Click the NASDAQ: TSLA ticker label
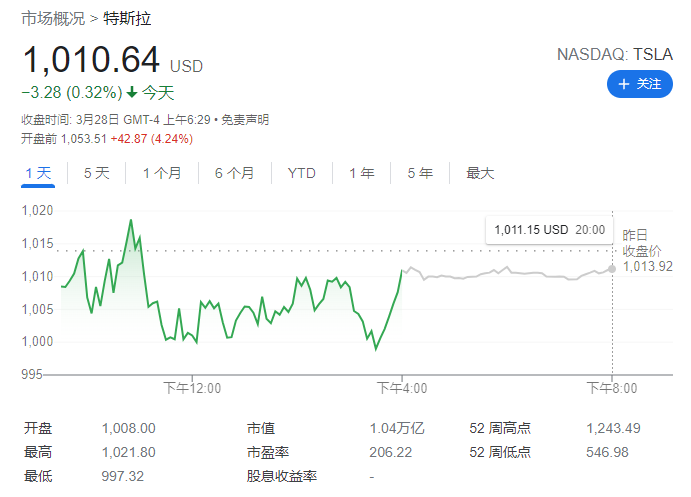Screen dimensions: 691x497 pos(615,54)
